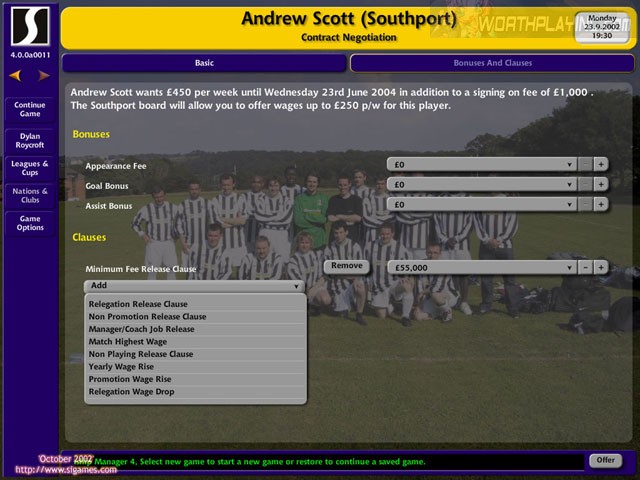The image size is (640, 480).
Task: Switch to the Basic tab
Action: tap(204, 63)
